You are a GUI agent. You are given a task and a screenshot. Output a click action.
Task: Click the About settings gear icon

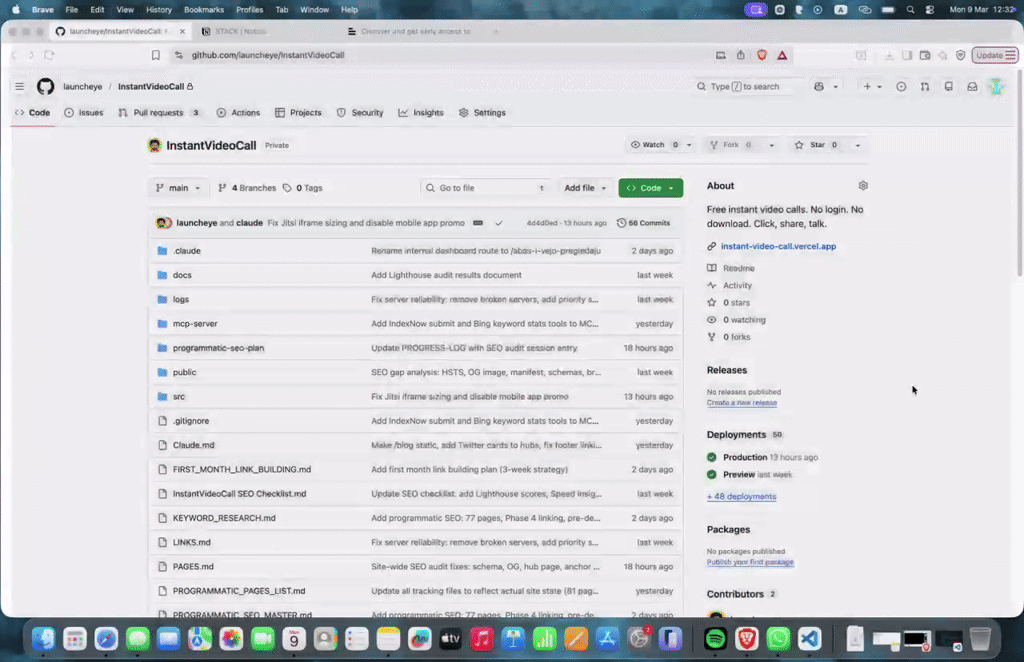tap(863, 185)
